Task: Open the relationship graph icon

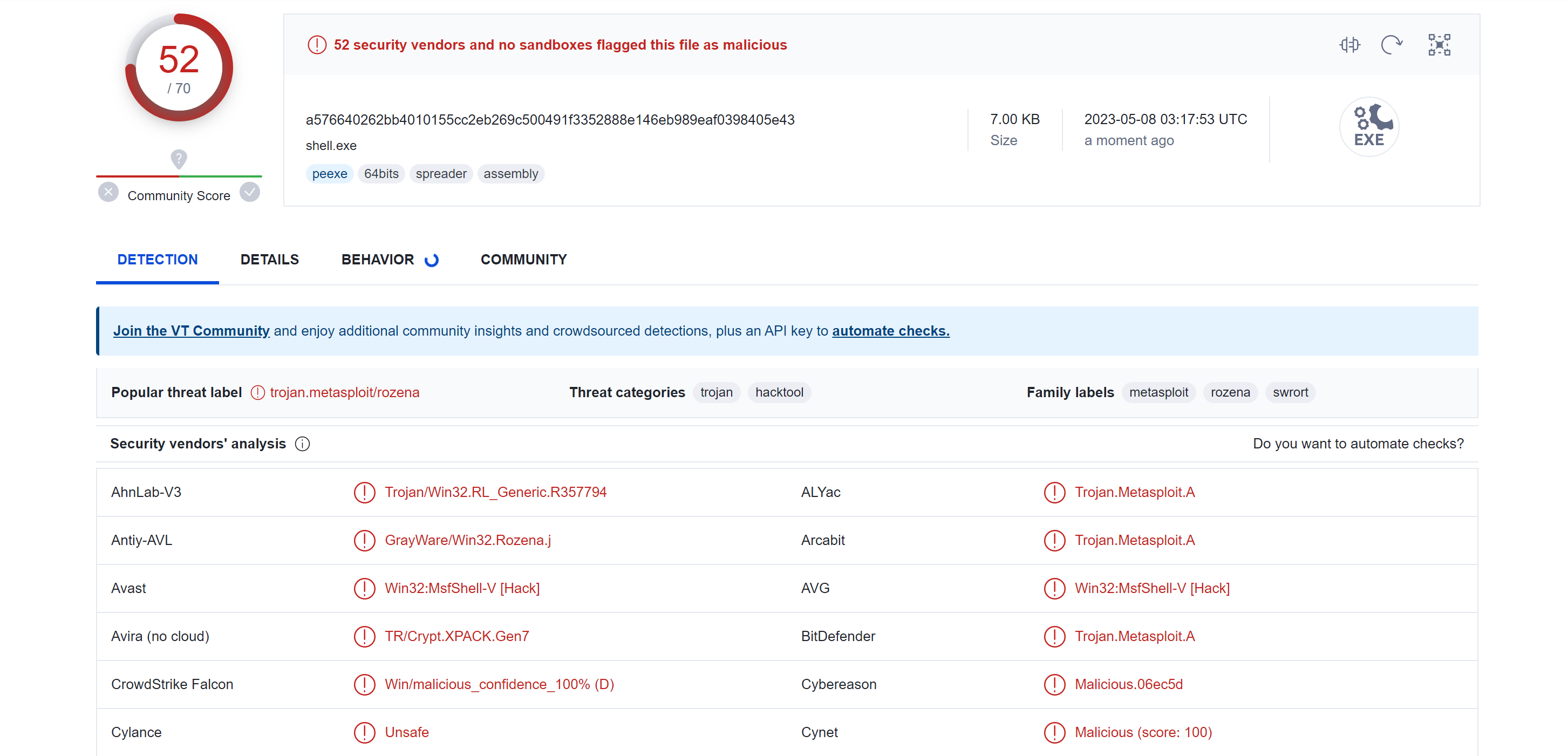Action: 1439,44
